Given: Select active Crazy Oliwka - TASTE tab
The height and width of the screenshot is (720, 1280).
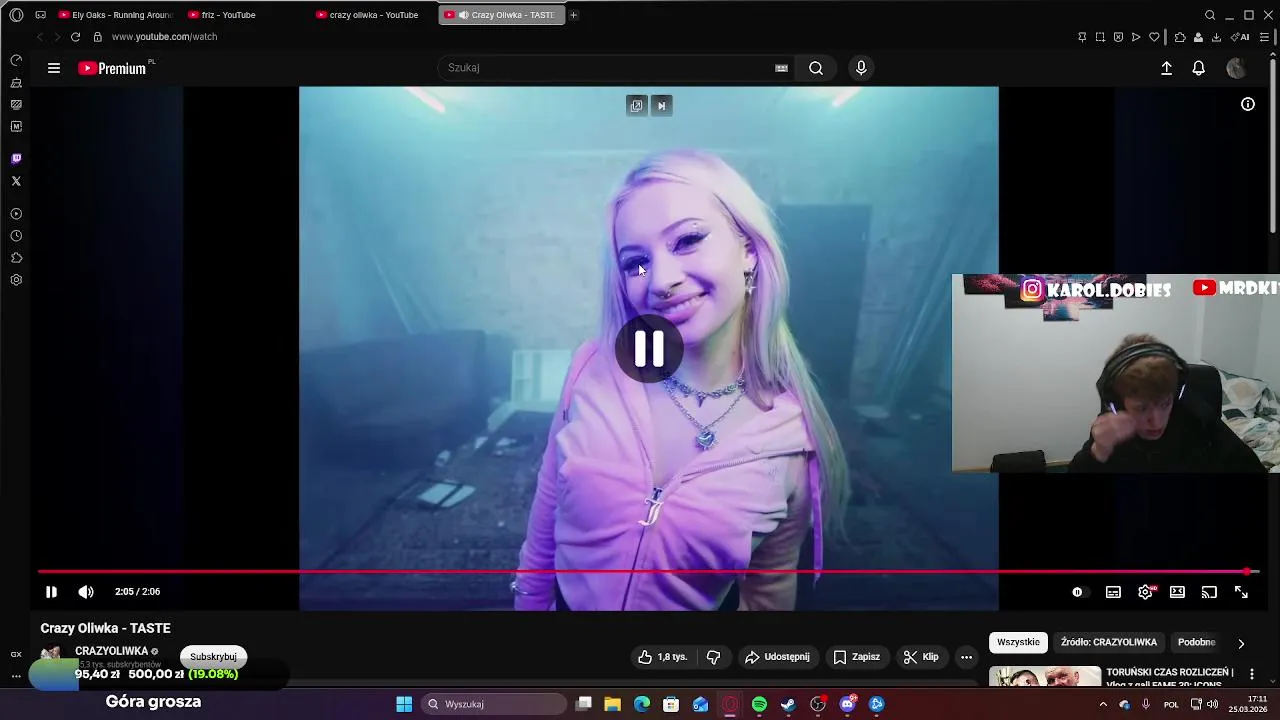Looking at the screenshot, I should tap(501, 15).
